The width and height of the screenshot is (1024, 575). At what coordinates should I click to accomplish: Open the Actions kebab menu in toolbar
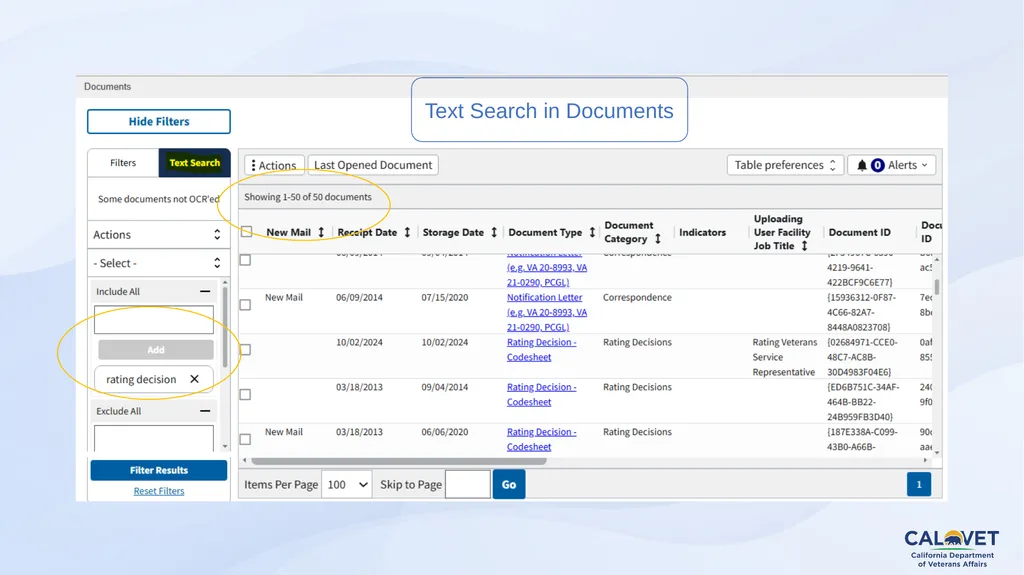(274, 165)
